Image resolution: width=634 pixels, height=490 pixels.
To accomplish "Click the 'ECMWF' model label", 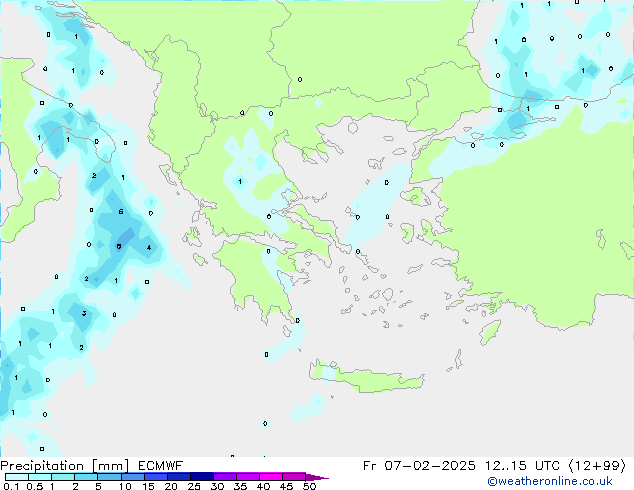I will click(x=161, y=466).
